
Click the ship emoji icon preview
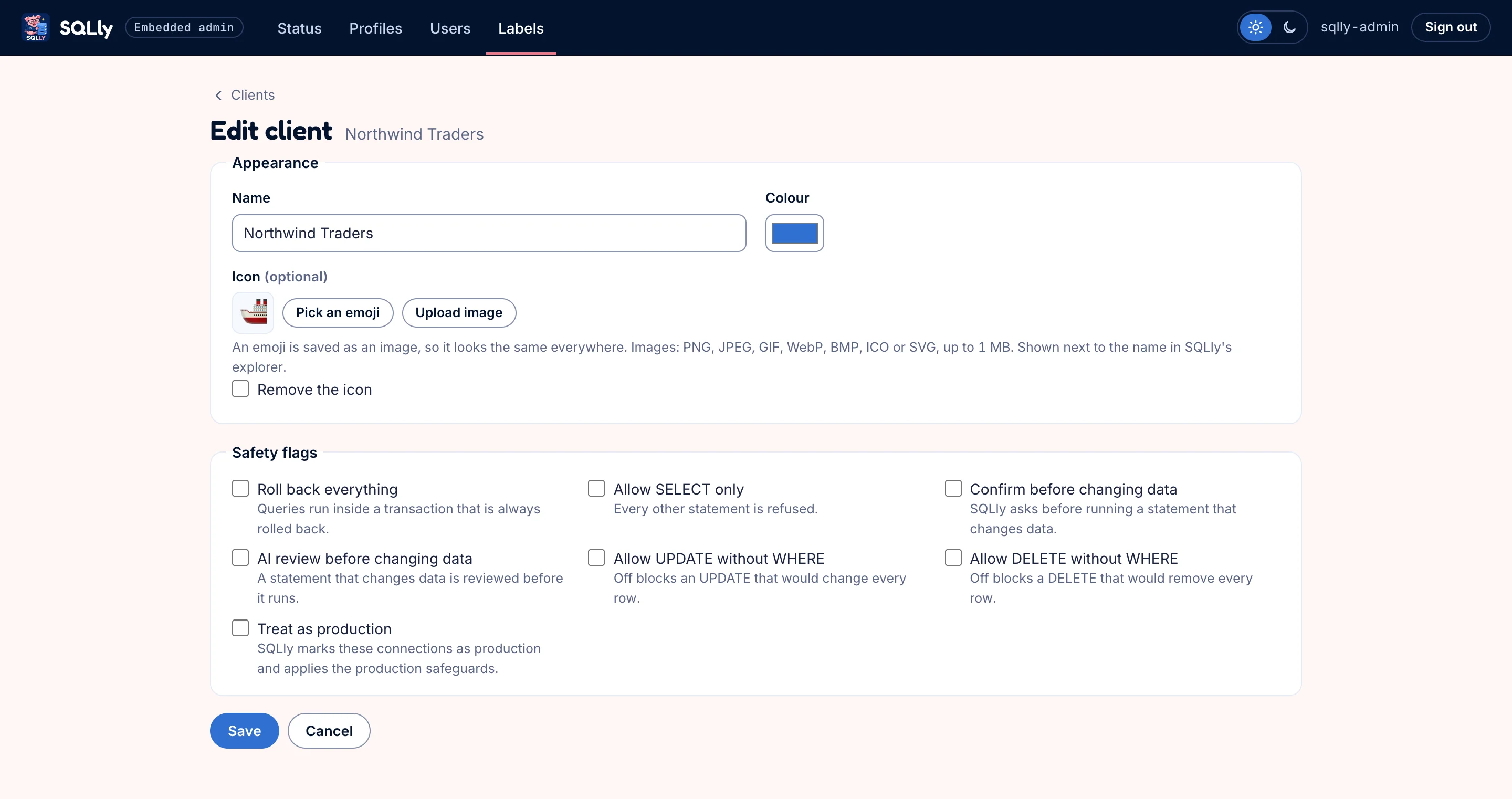[253, 312]
